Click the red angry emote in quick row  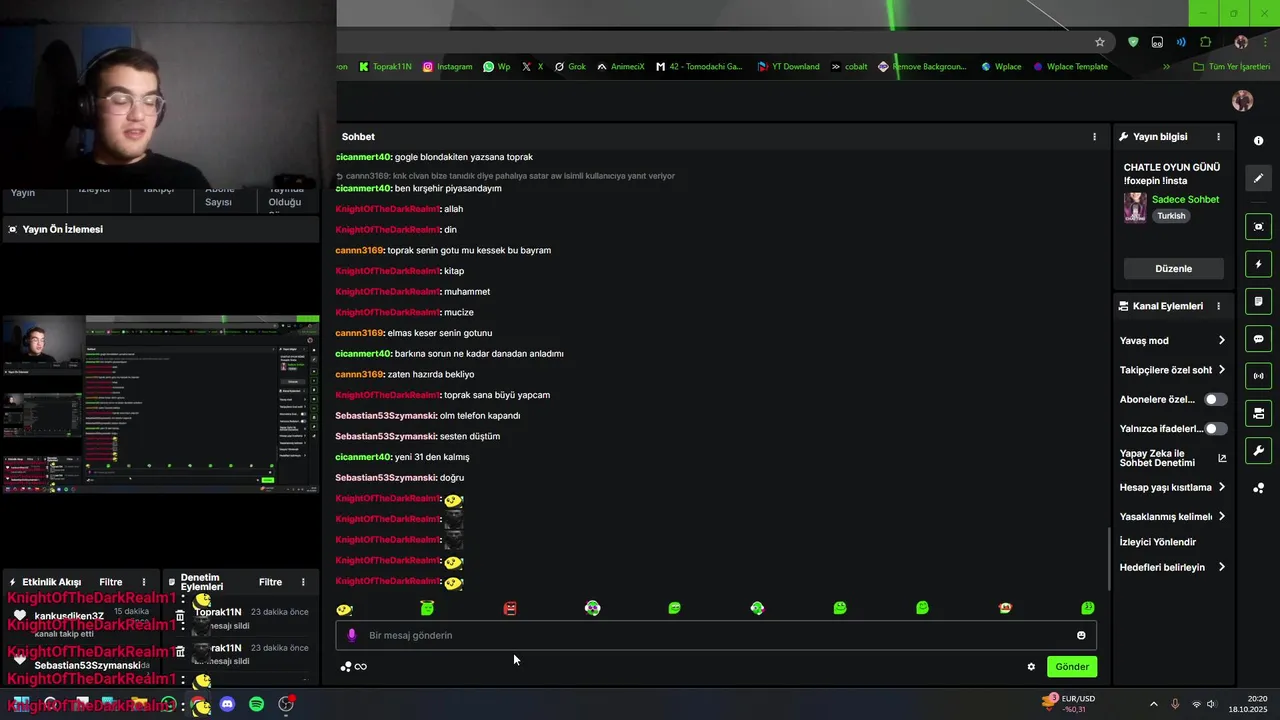510,608
